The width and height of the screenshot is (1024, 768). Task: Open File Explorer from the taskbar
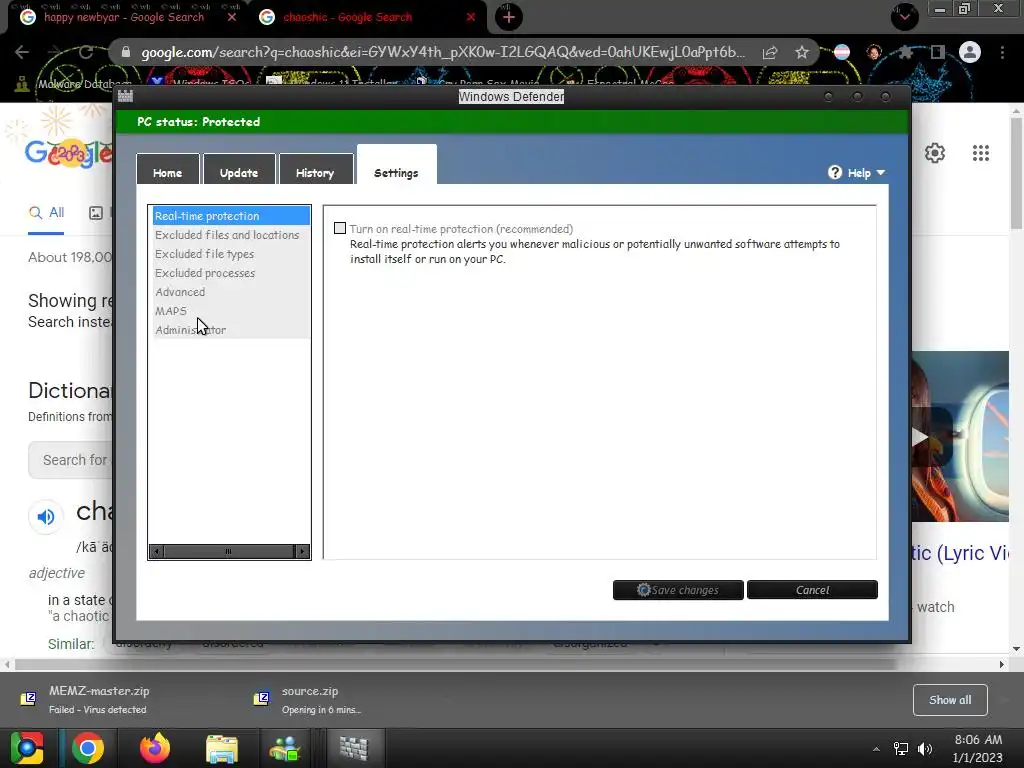tap(221, 748)
